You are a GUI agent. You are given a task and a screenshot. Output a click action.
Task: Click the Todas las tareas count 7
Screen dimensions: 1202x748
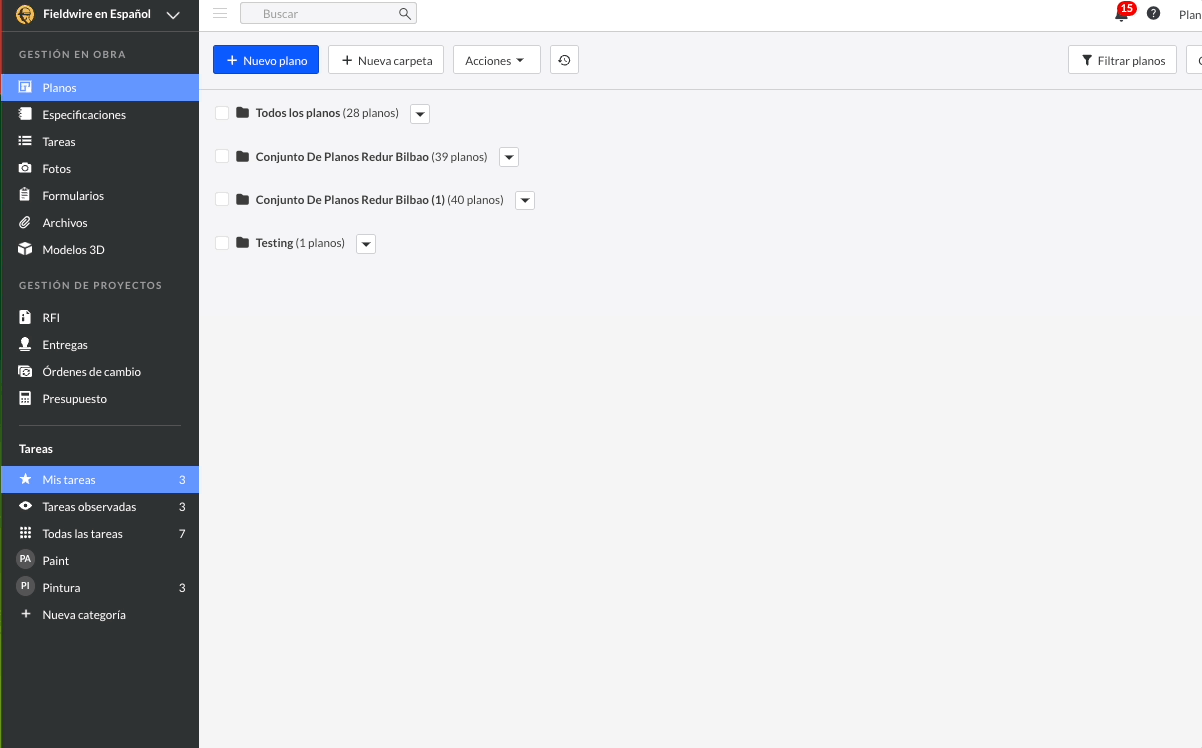pos(182,534)
